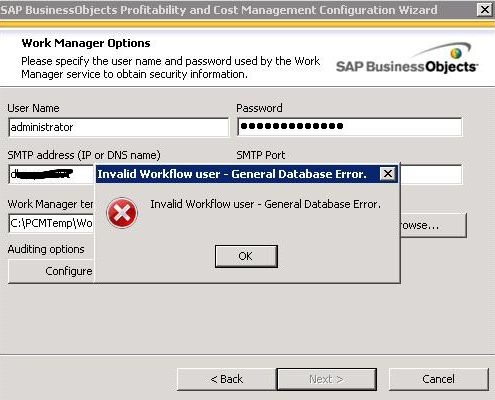Viewport: 495px width, 400px height.
Task: Cancel the configuration wizard
Action: (438, 379)
